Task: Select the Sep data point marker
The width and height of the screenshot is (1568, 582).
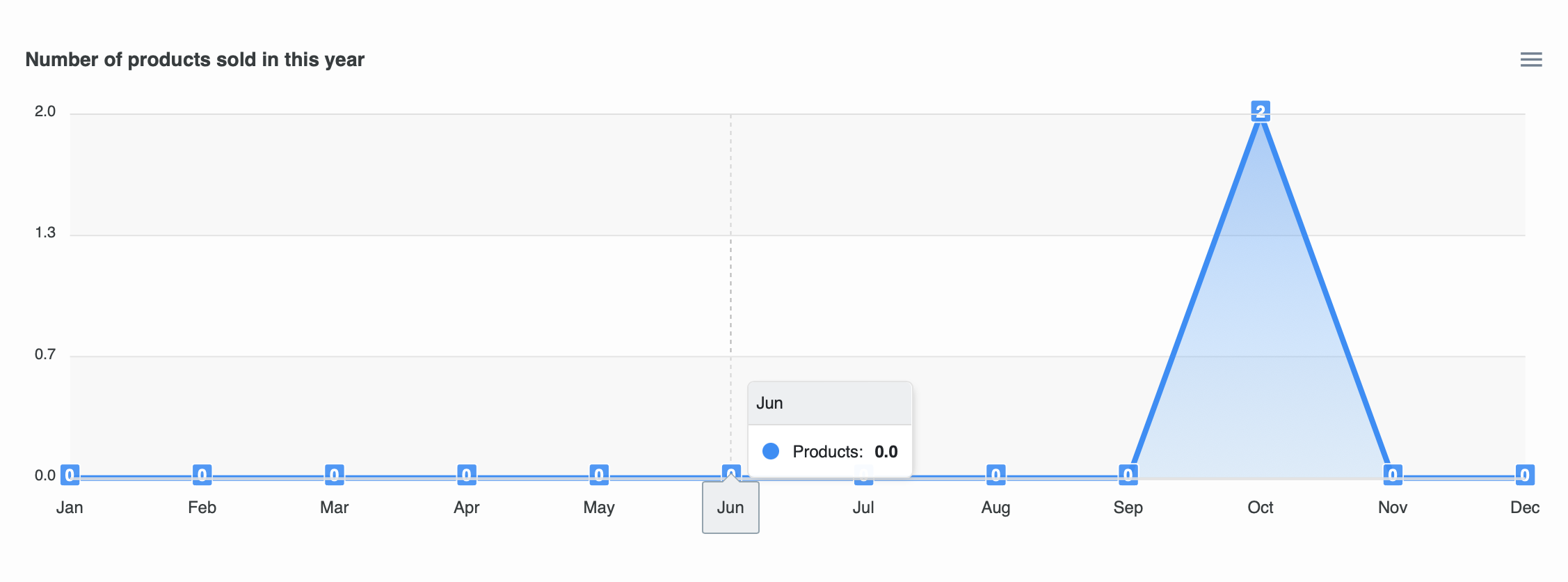Action: pyautogui.click(x=1128, y=475)
